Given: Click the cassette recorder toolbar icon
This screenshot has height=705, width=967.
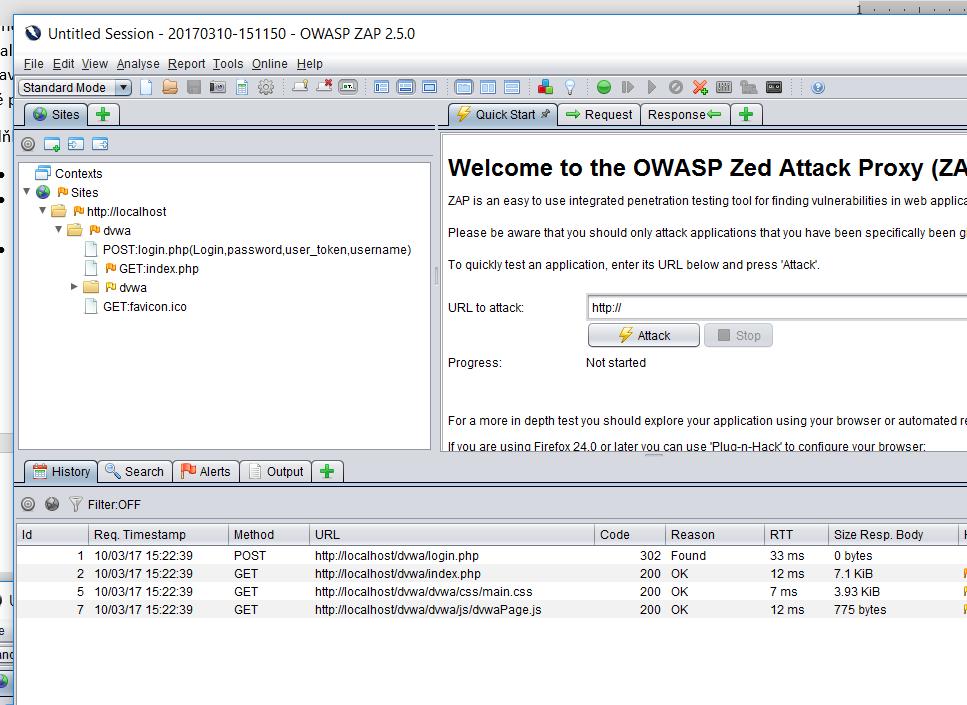Looking at the screenshot, I should 774,87.
